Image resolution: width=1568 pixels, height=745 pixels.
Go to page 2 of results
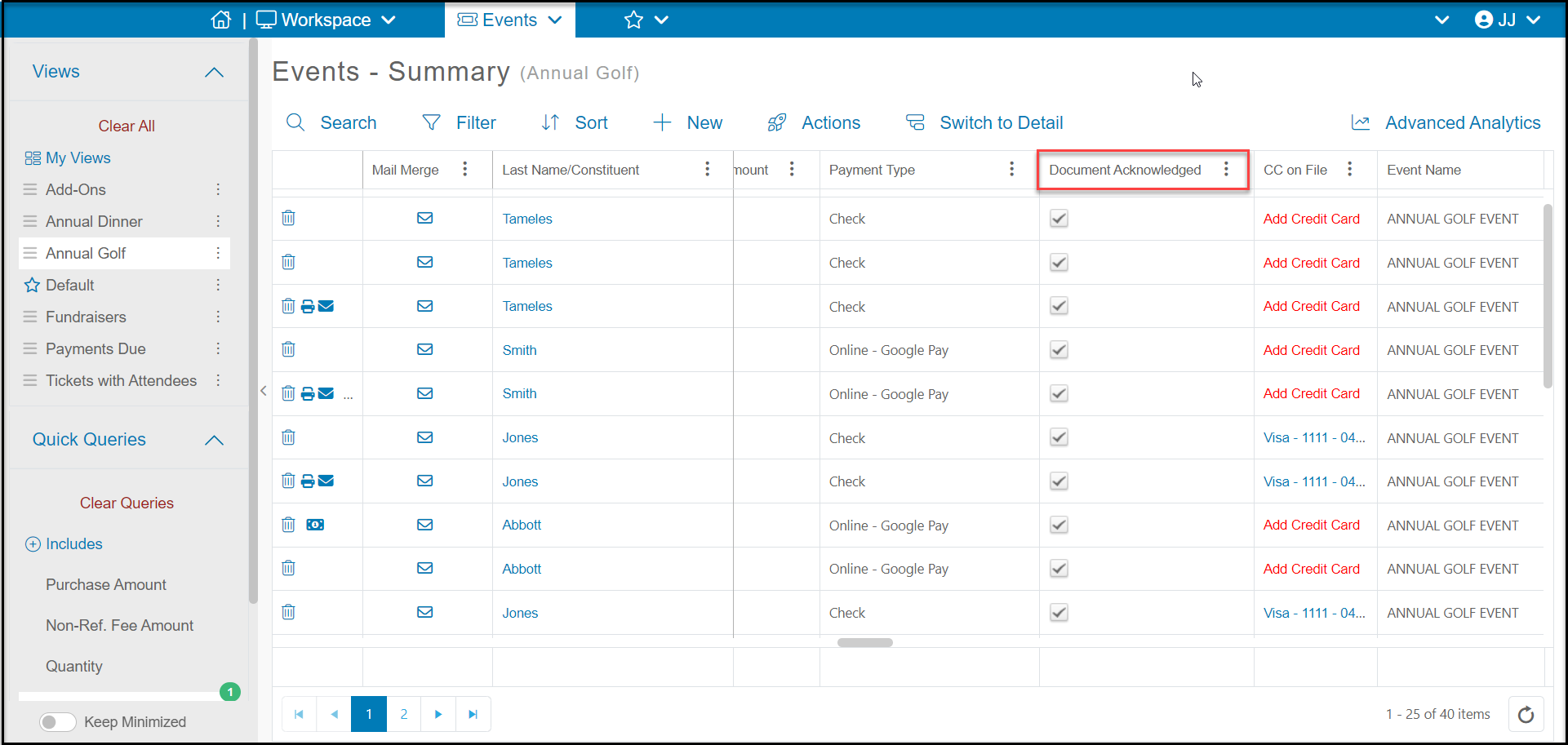pyautogui.click(x=404, y=714)
